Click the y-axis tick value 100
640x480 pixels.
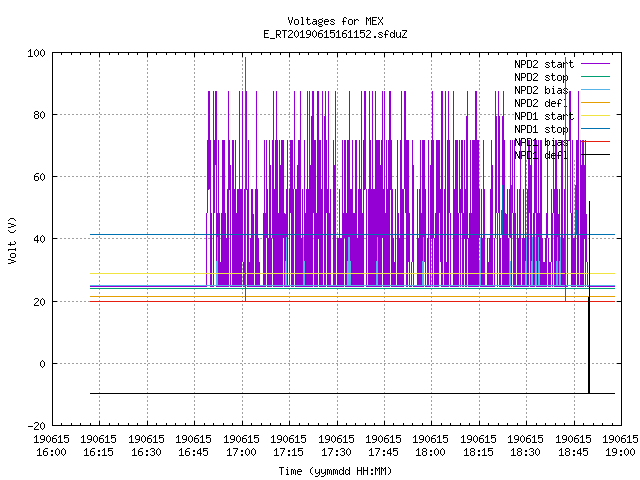(36, 53)
